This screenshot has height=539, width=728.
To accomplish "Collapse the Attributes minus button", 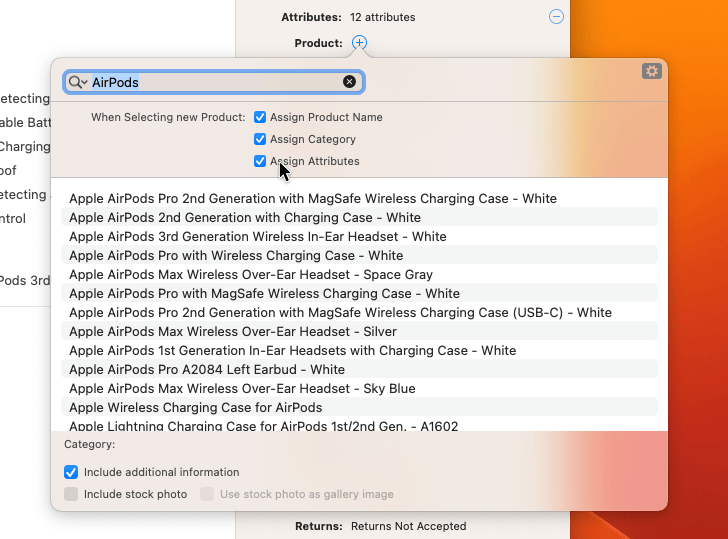I will (x=556, y=17).
